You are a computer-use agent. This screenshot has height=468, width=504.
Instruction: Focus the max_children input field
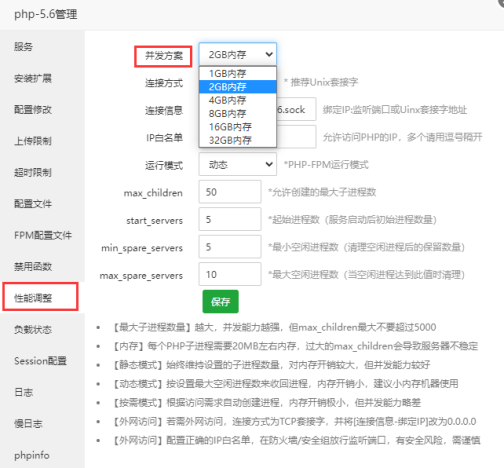[230, 192]
